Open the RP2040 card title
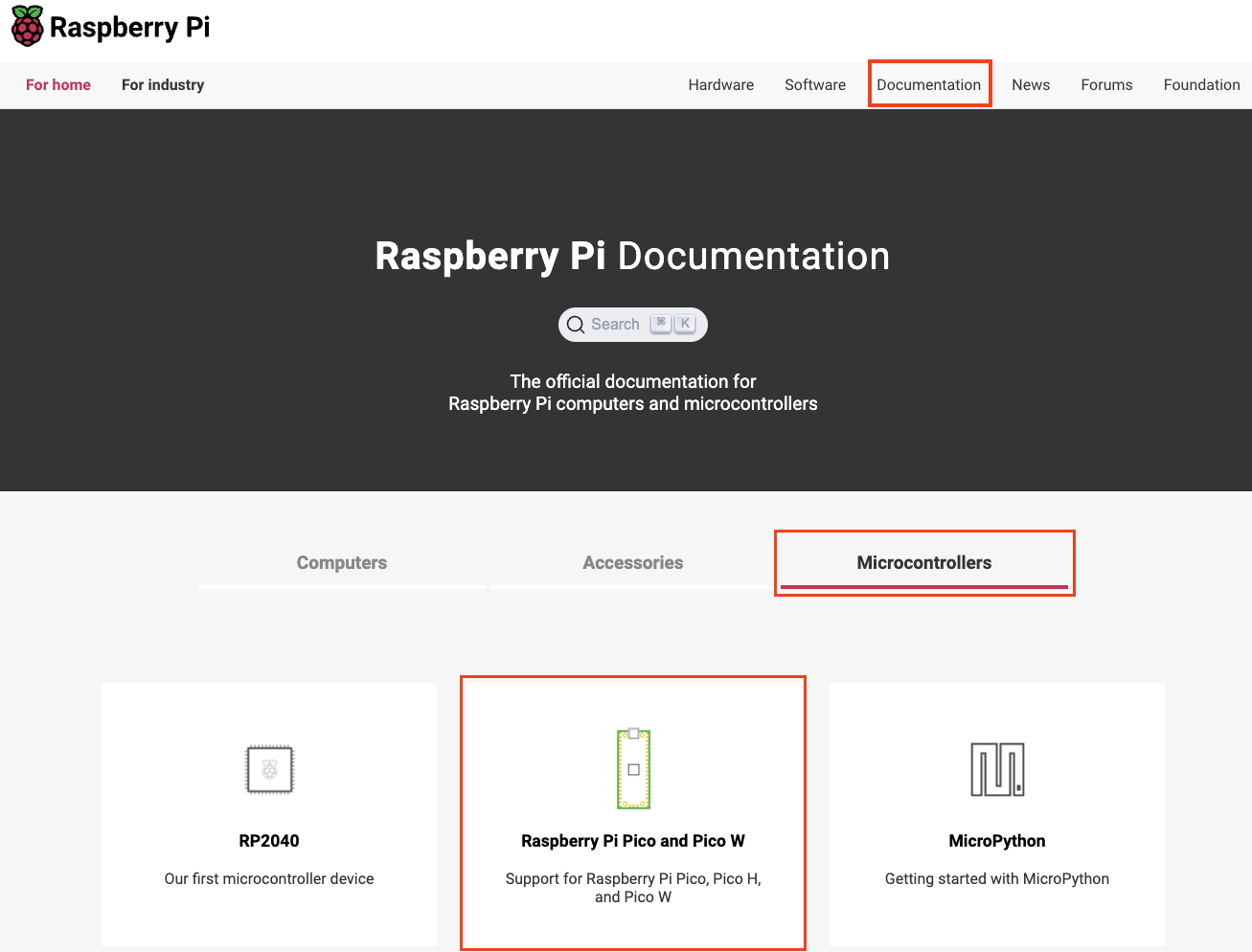1252x952 pixels. (x=269, y=841)
